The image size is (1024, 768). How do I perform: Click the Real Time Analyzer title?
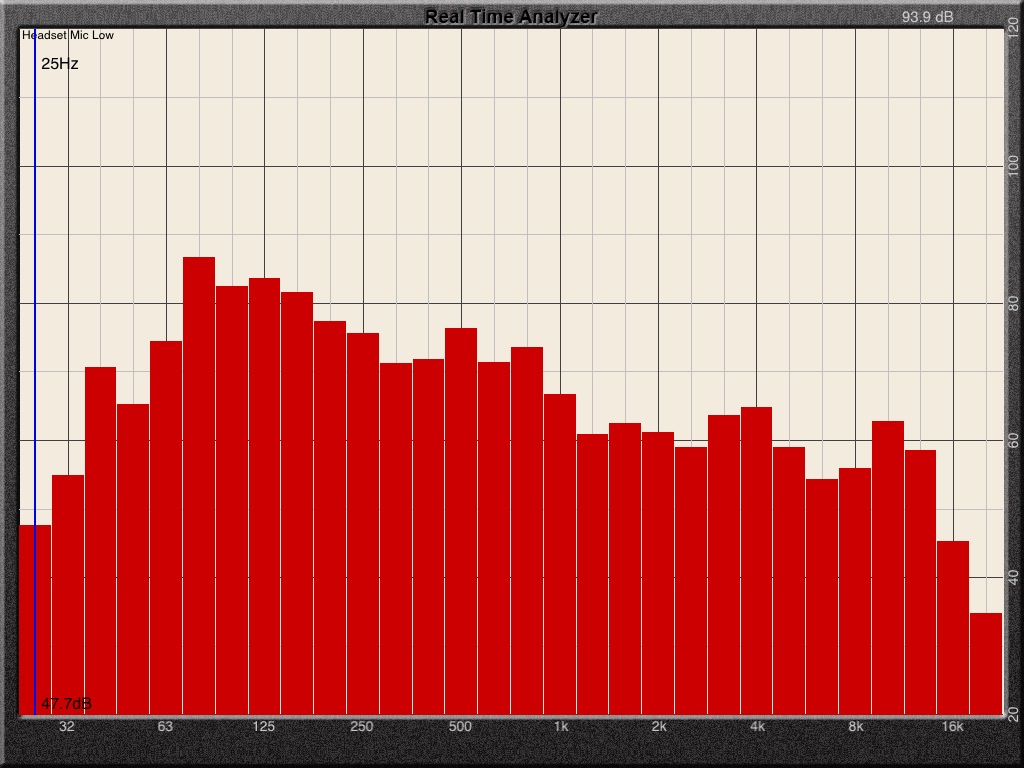[511, 16]
